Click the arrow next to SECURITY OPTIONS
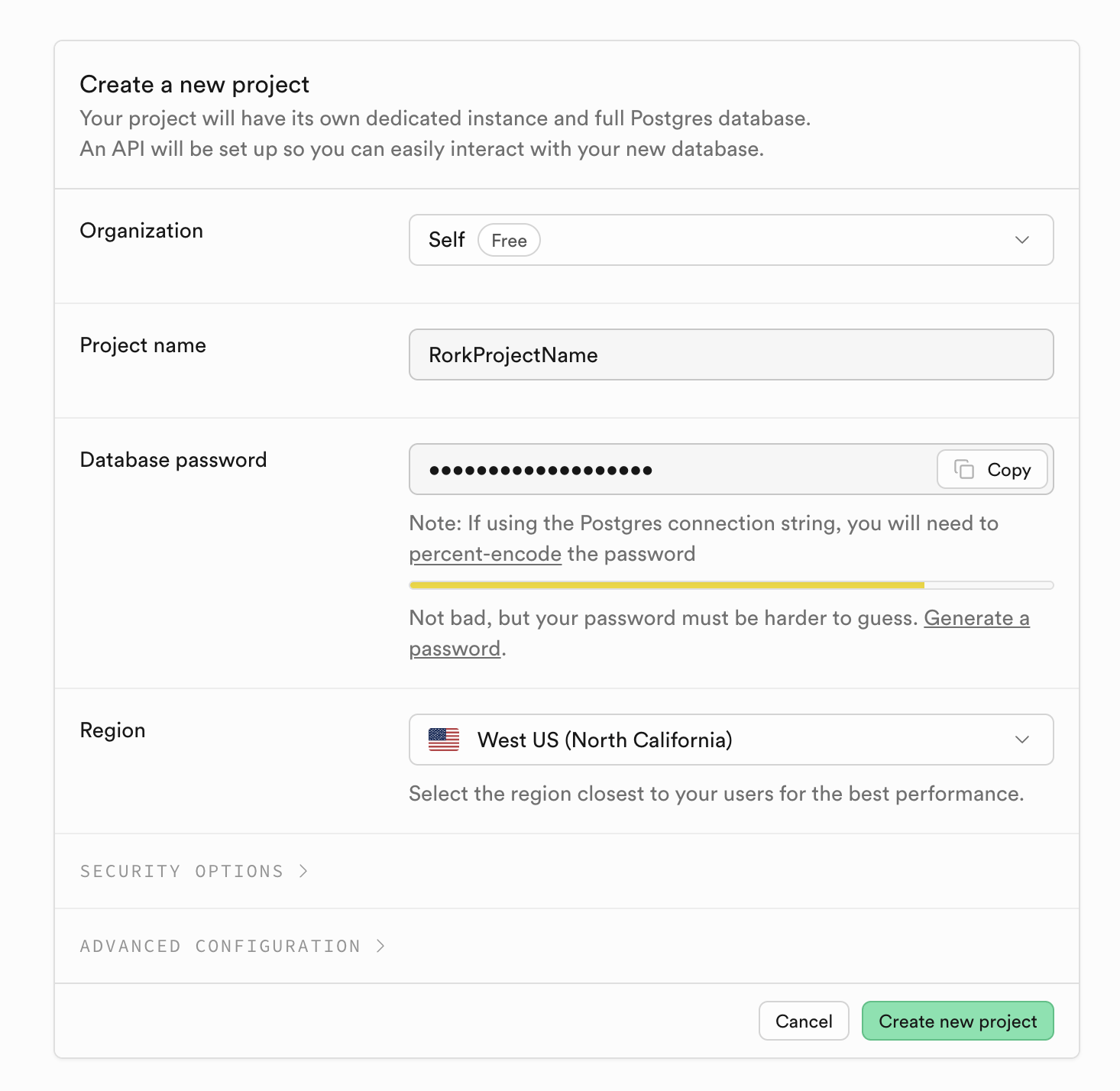The height and width of the screenshot is (1091, 1120). pyautogui.click(x=303, y=870)
